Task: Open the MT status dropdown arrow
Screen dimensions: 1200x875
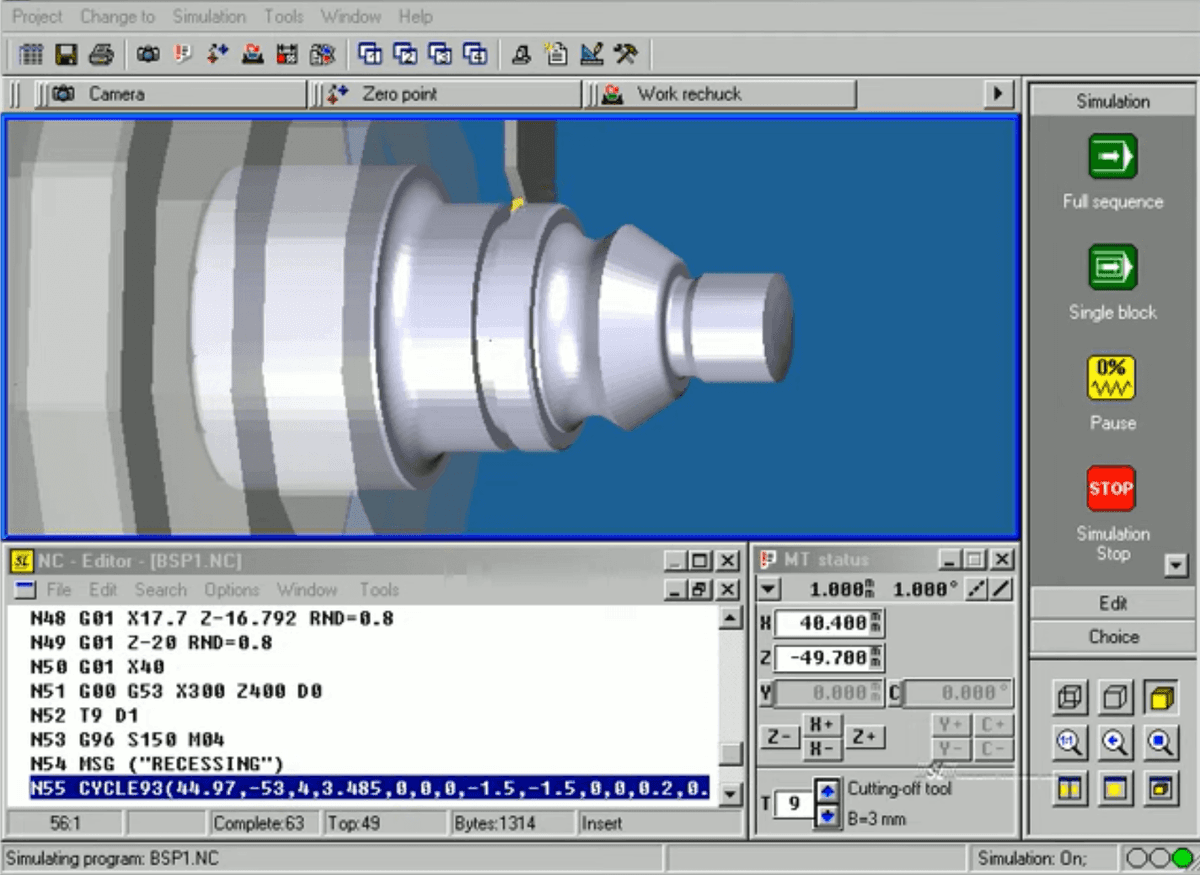Action: [767, 589]
